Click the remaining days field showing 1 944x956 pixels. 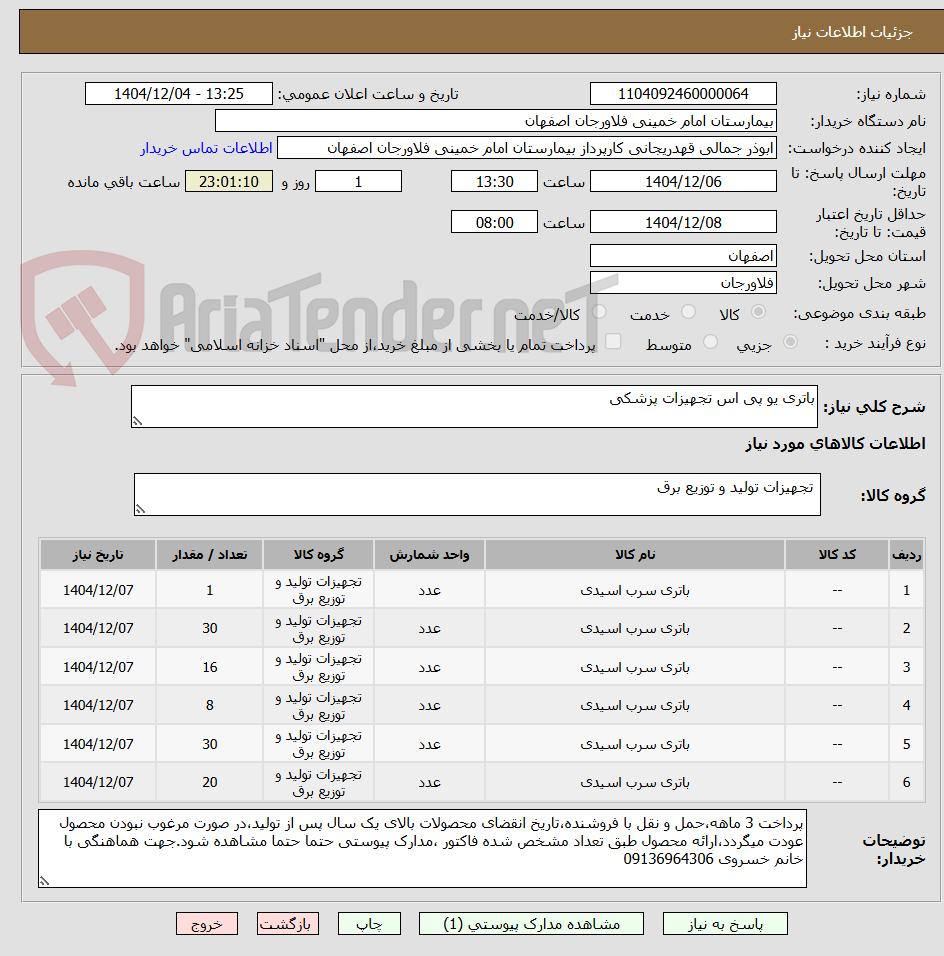point(358,182)
